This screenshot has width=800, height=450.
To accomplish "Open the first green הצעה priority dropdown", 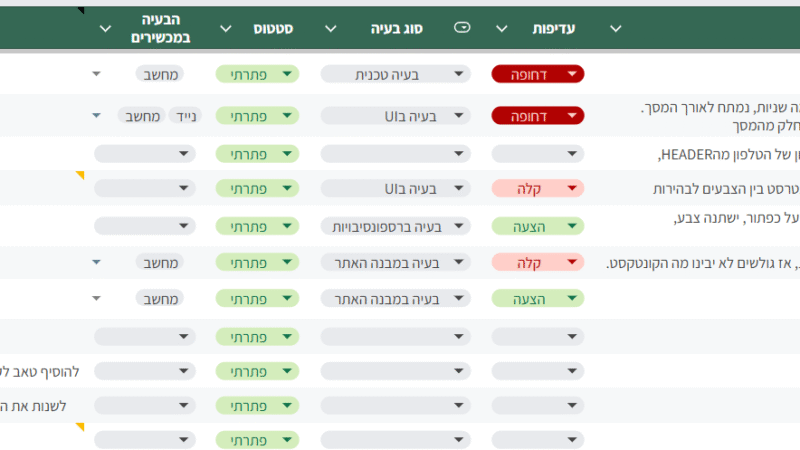I will point(538,227).
